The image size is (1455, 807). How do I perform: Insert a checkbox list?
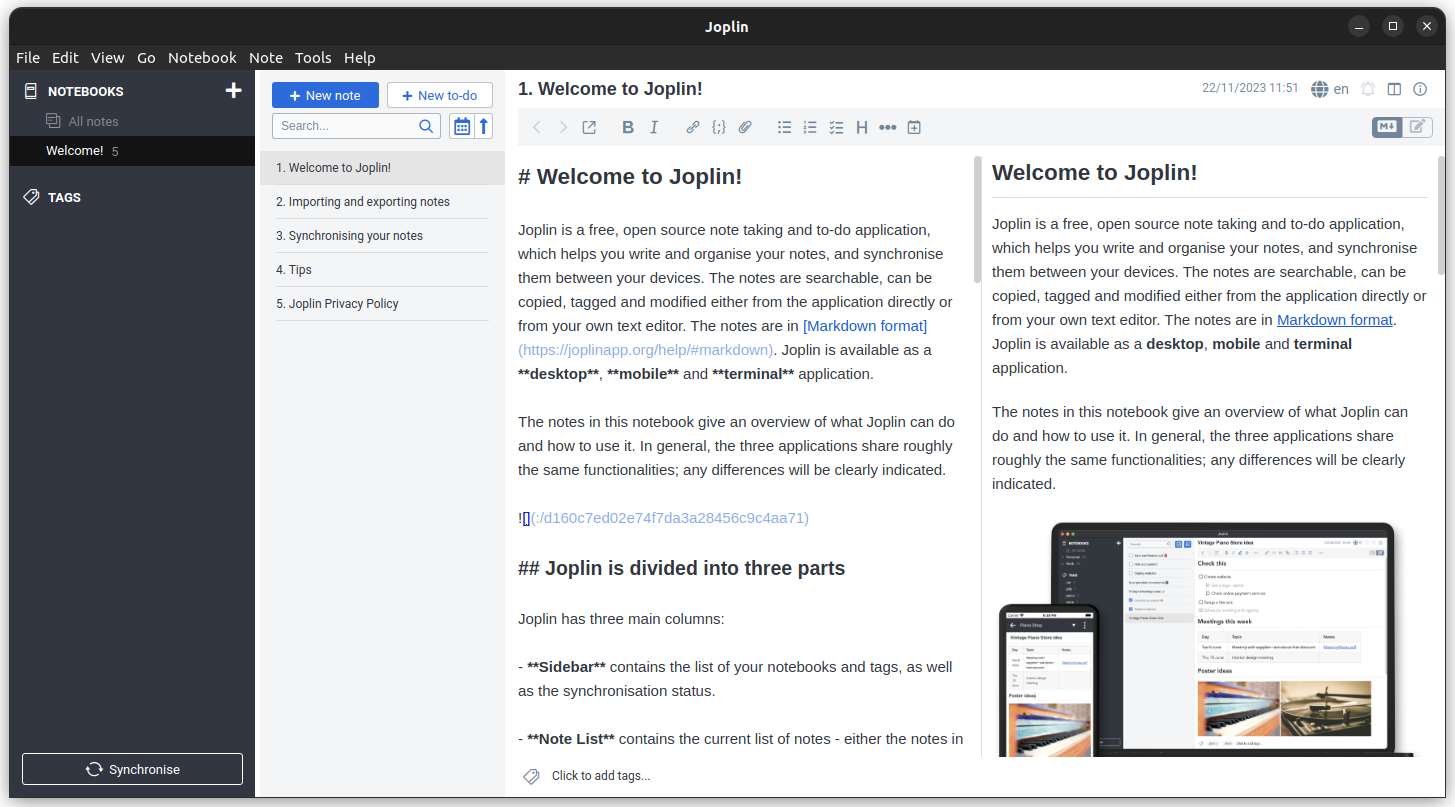837,127
